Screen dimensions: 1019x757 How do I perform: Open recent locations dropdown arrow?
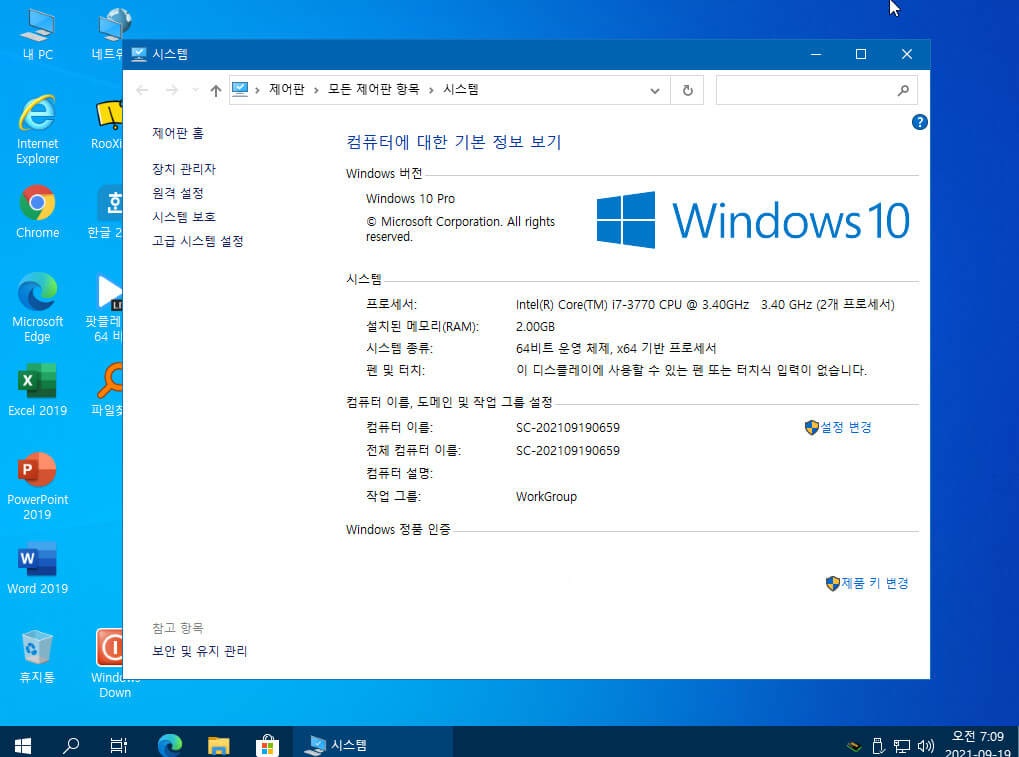(x=195, y=90)
